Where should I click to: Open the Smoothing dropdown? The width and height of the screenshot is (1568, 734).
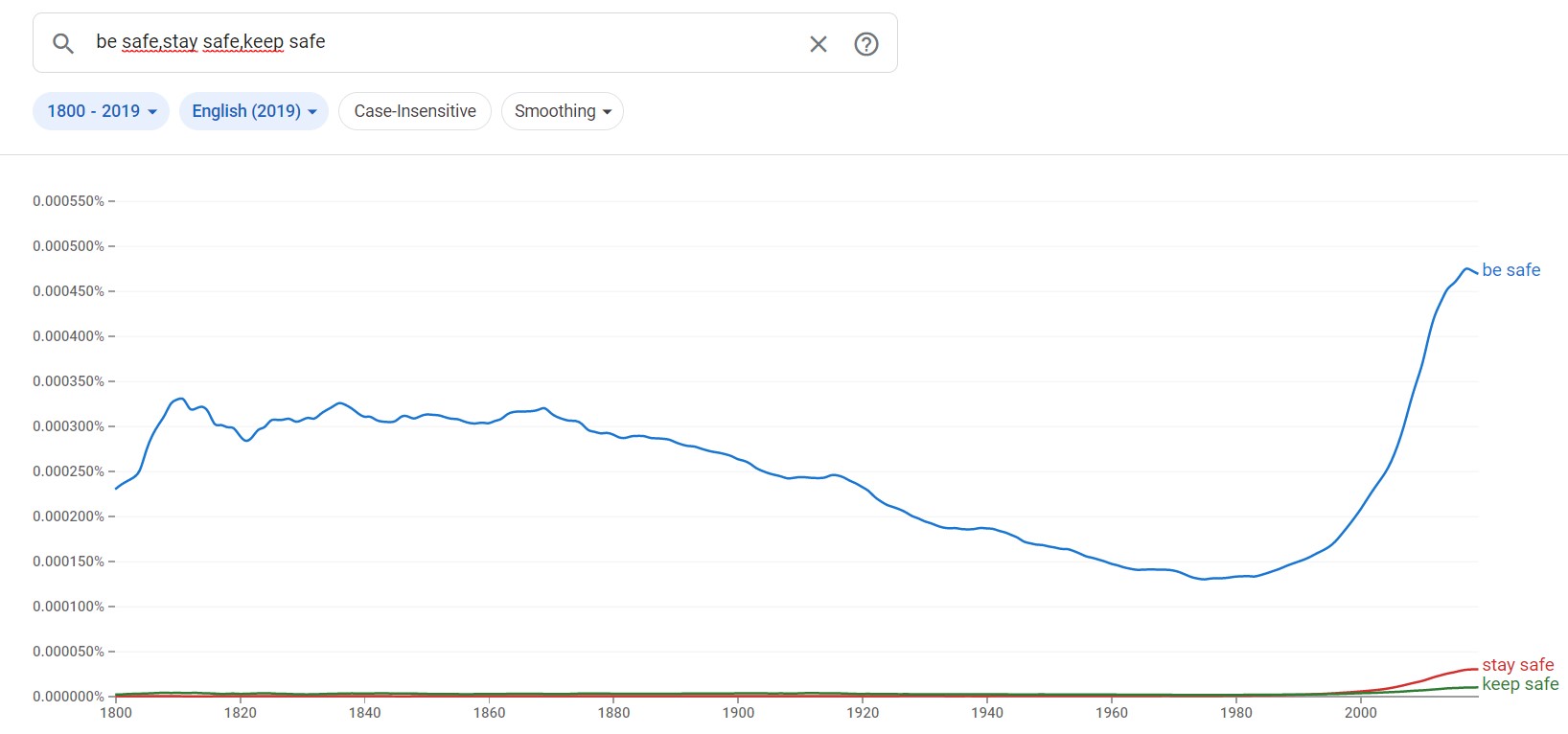562,111
